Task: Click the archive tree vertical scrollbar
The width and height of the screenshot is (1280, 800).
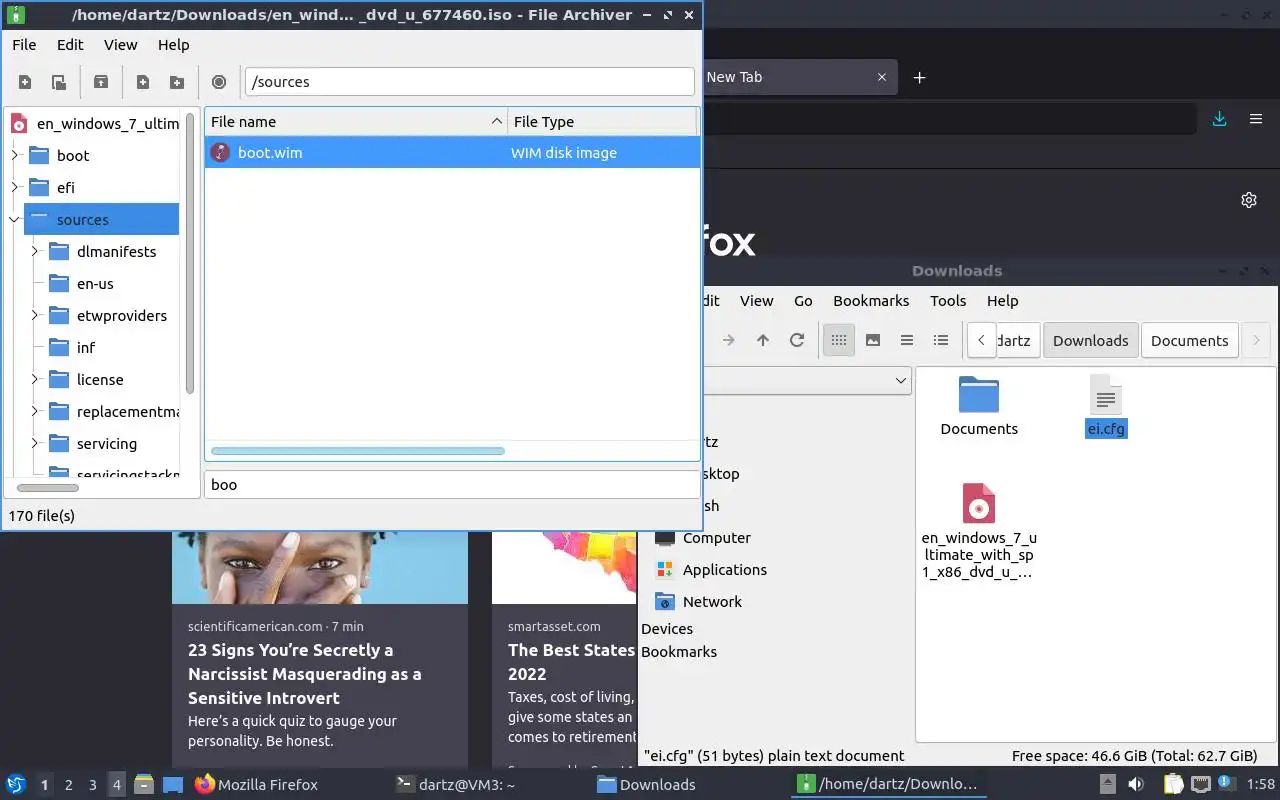Action: [190, 253]
